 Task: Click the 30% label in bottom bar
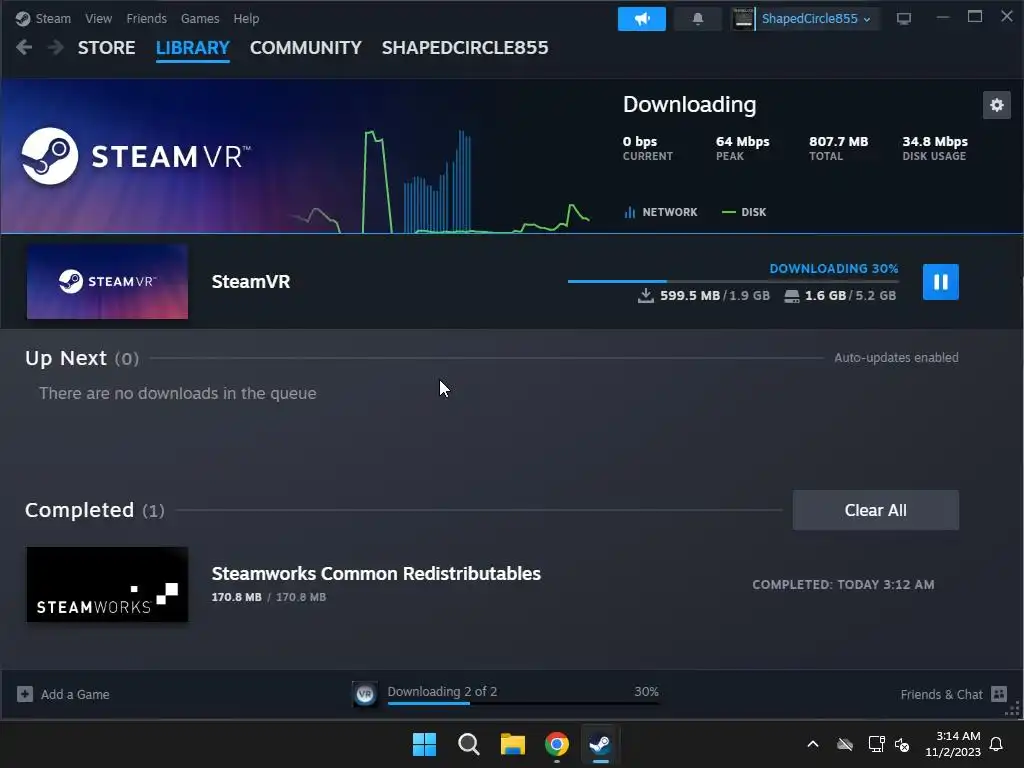[x=646, y=691]
